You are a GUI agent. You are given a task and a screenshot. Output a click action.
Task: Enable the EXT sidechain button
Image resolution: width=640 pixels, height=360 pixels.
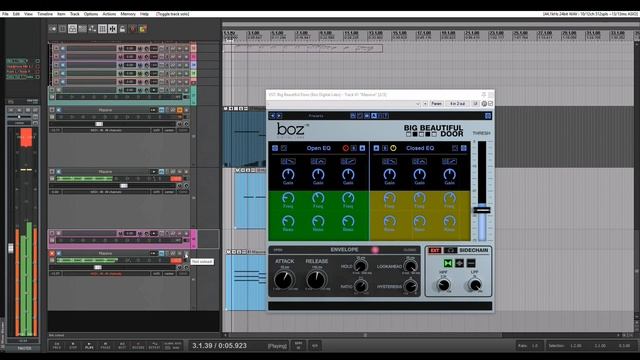(435, 250)
